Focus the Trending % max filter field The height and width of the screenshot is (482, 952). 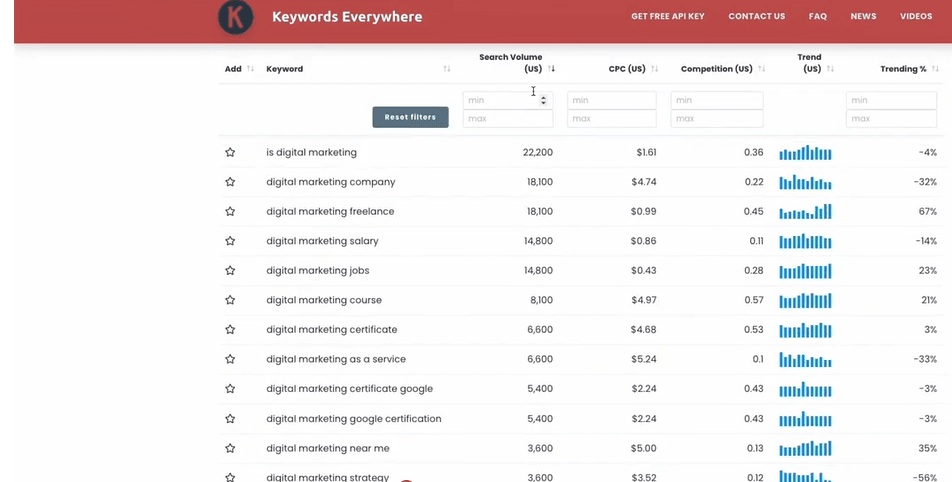click(891, 118)
